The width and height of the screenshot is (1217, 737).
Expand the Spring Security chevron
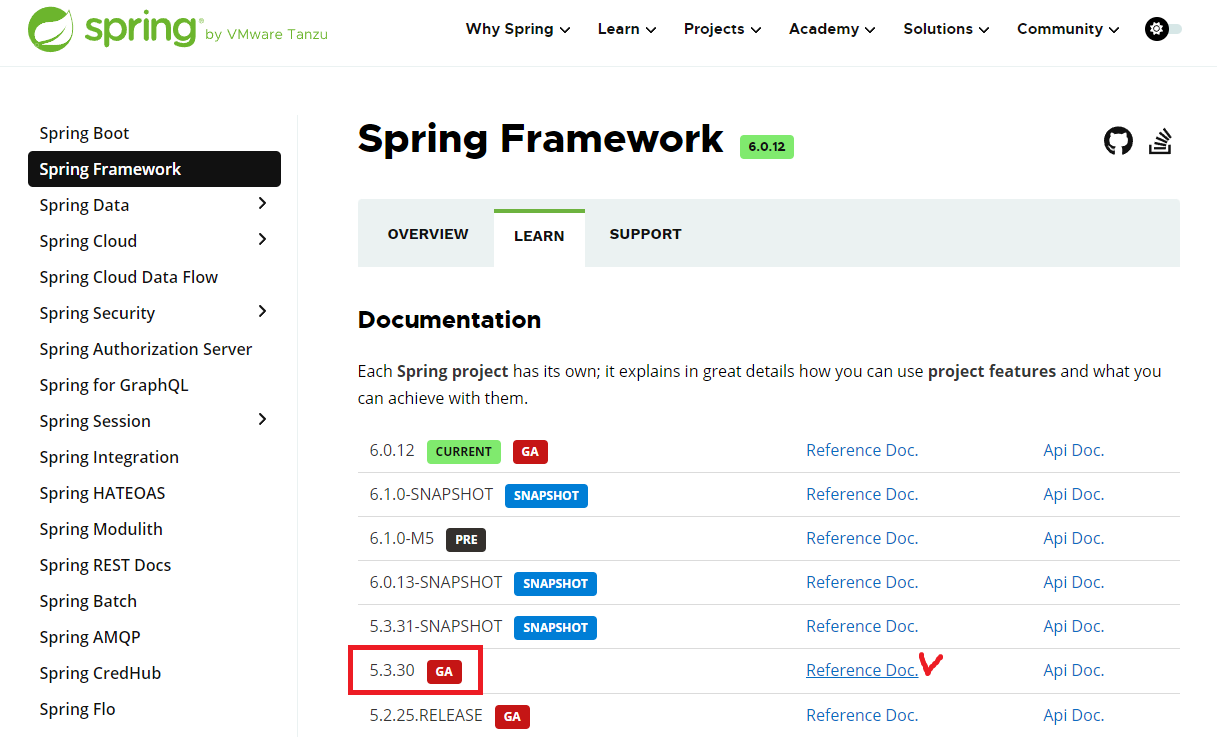[262, 312]
